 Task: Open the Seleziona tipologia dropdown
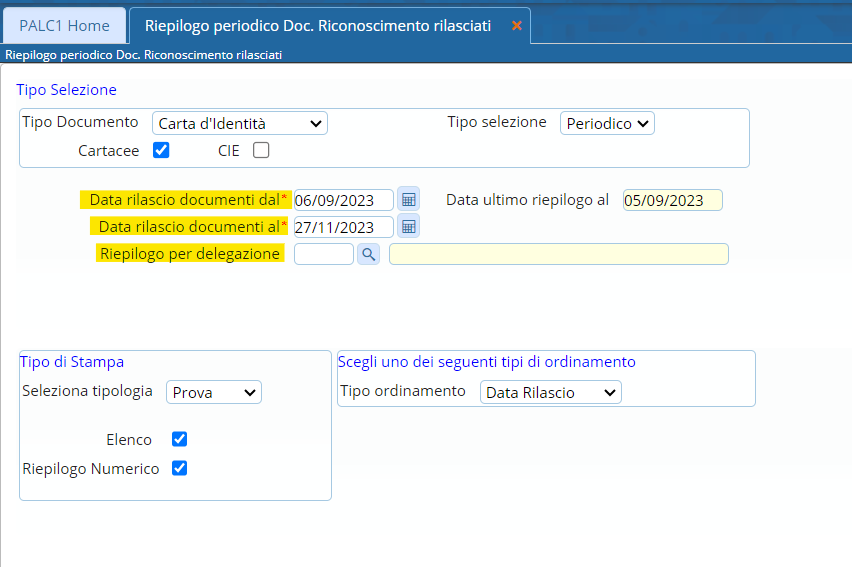tap(214, 392)
